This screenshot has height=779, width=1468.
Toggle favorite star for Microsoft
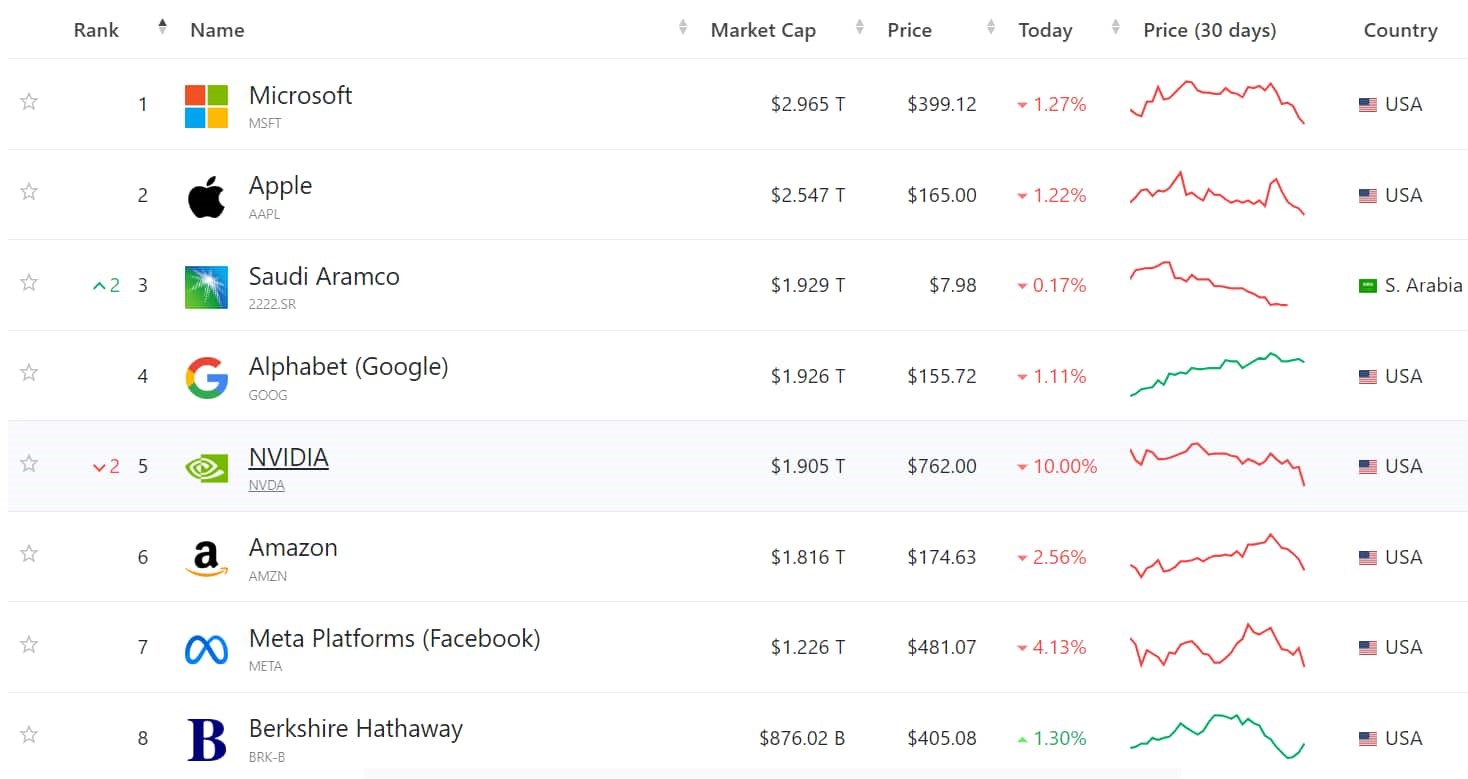[29, 101]
